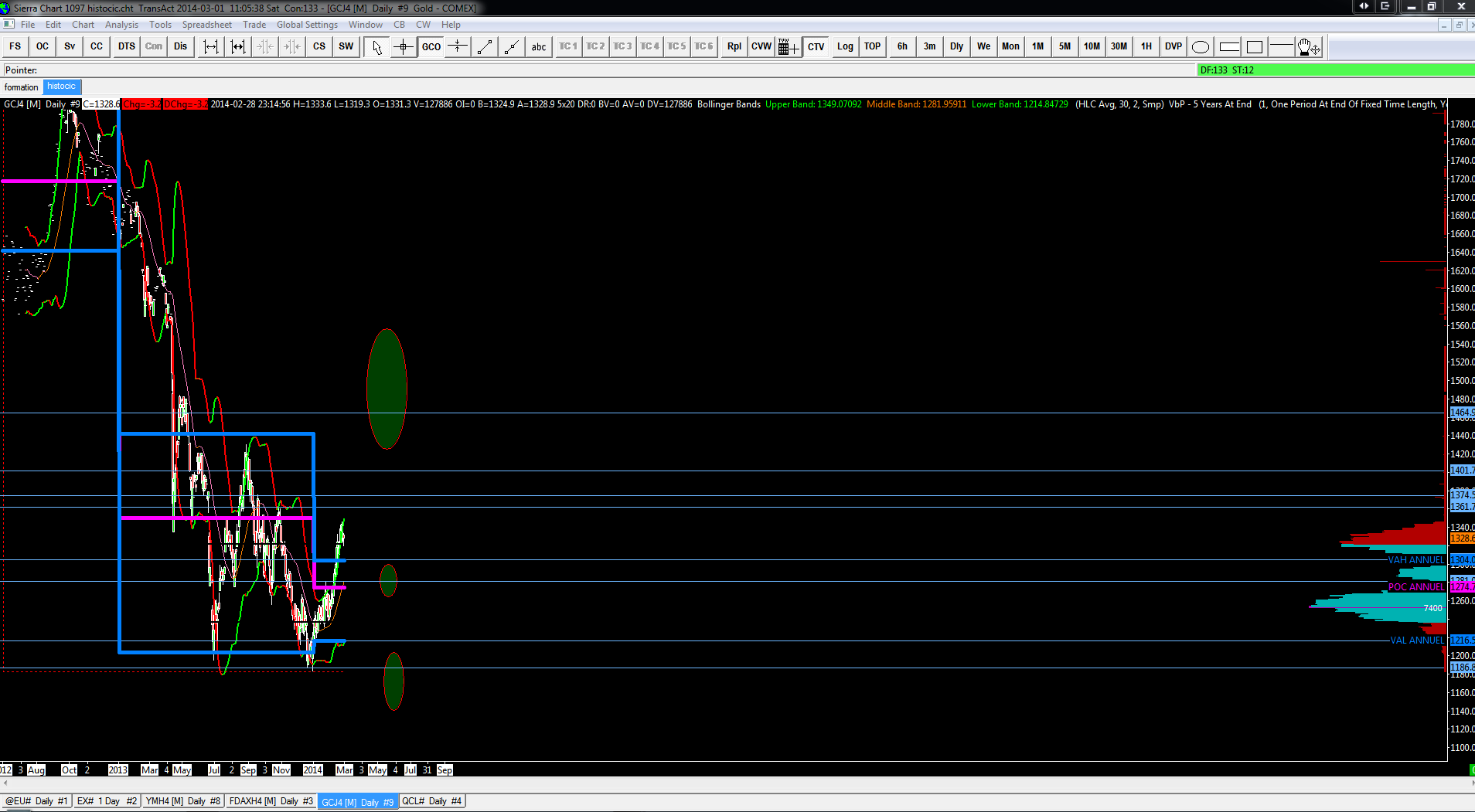
Task: Click the DTS toolbar button
Action: pos(126,46)
